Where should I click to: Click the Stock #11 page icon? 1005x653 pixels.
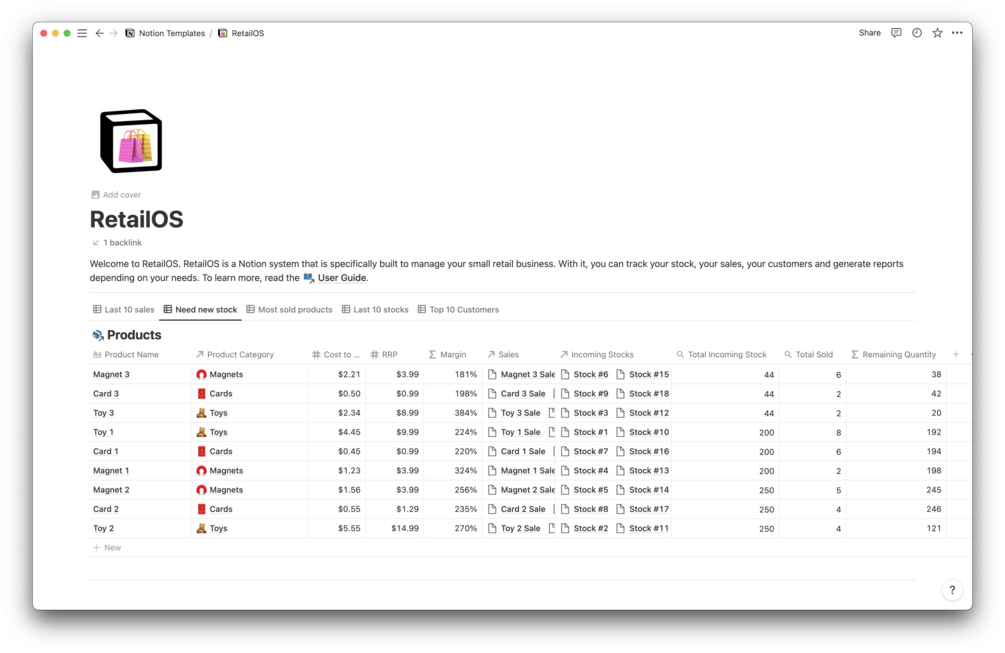620,528
